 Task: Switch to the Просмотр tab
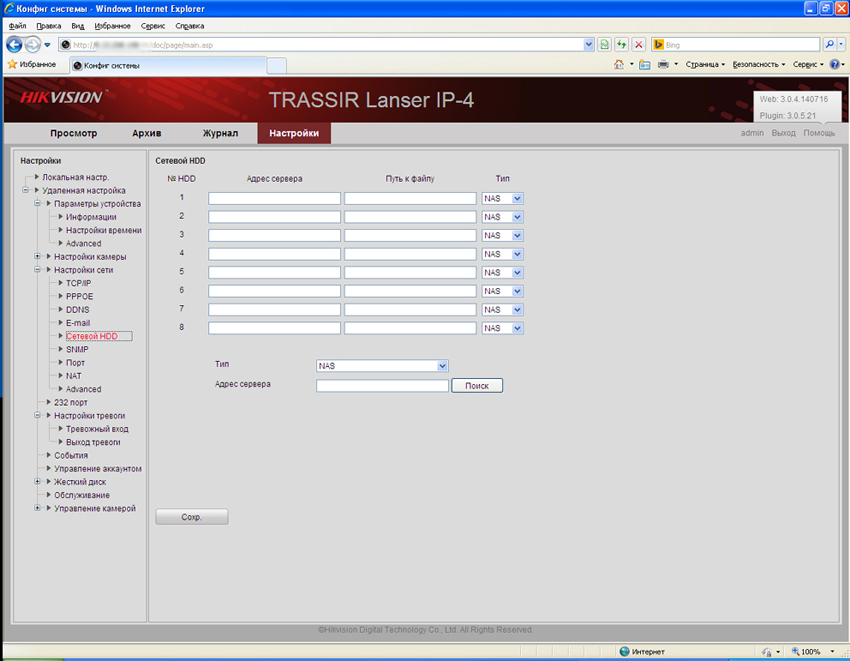(74, 133)
